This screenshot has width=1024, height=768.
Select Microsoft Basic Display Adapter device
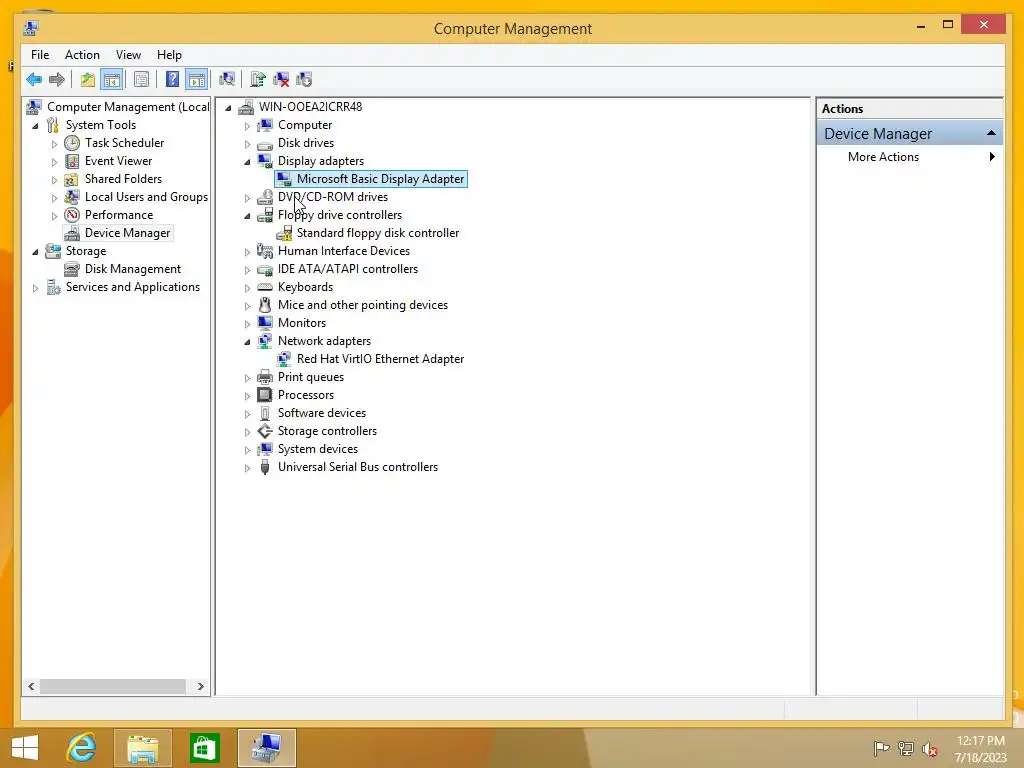point(380,179)
